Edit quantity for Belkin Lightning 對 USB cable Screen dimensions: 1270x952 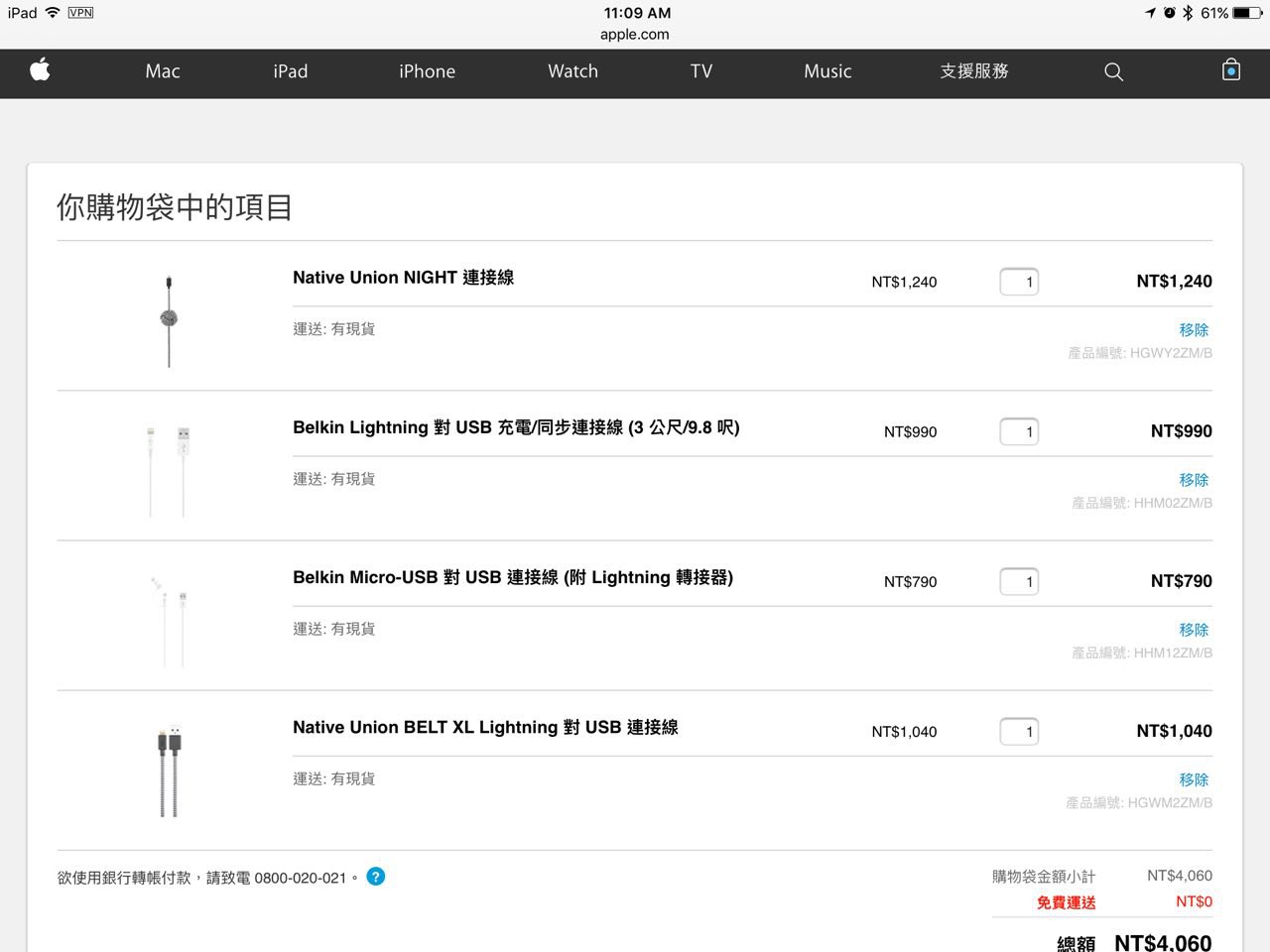point(1019,431)
